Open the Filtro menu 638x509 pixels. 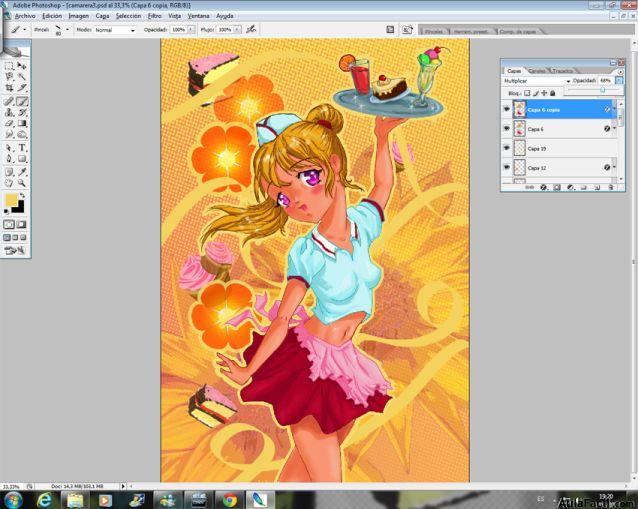(x=154, y=16)
